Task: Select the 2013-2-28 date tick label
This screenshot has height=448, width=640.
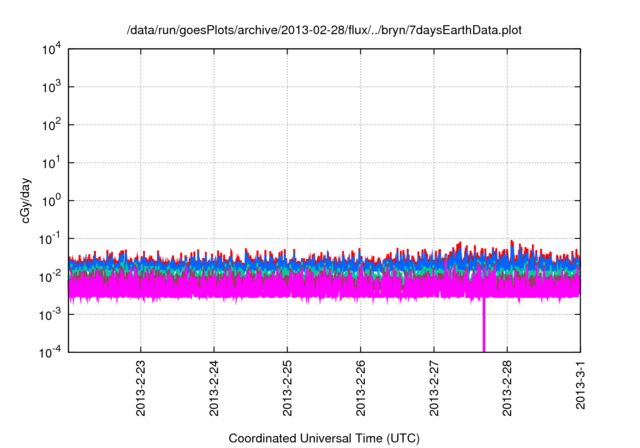Action: (x=507, y=388)
